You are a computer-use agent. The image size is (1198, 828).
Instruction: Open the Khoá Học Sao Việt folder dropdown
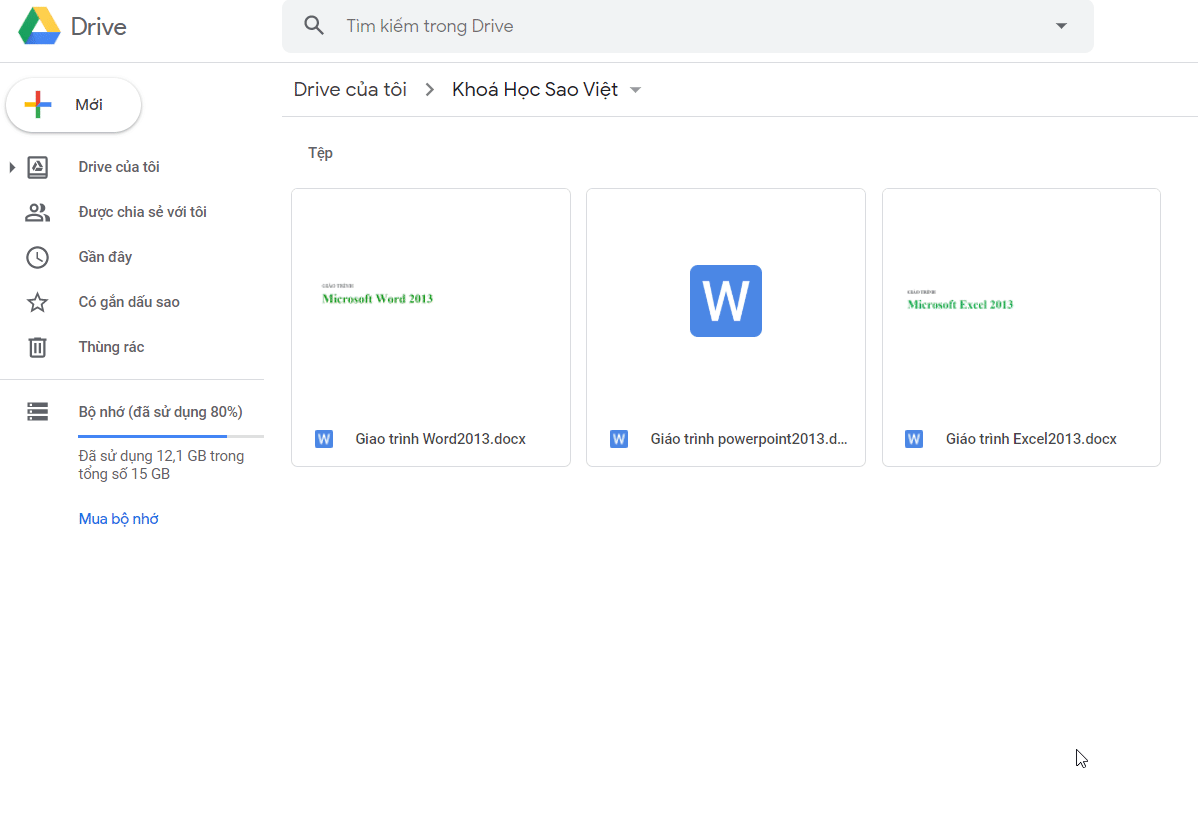[x=636, y=90]
